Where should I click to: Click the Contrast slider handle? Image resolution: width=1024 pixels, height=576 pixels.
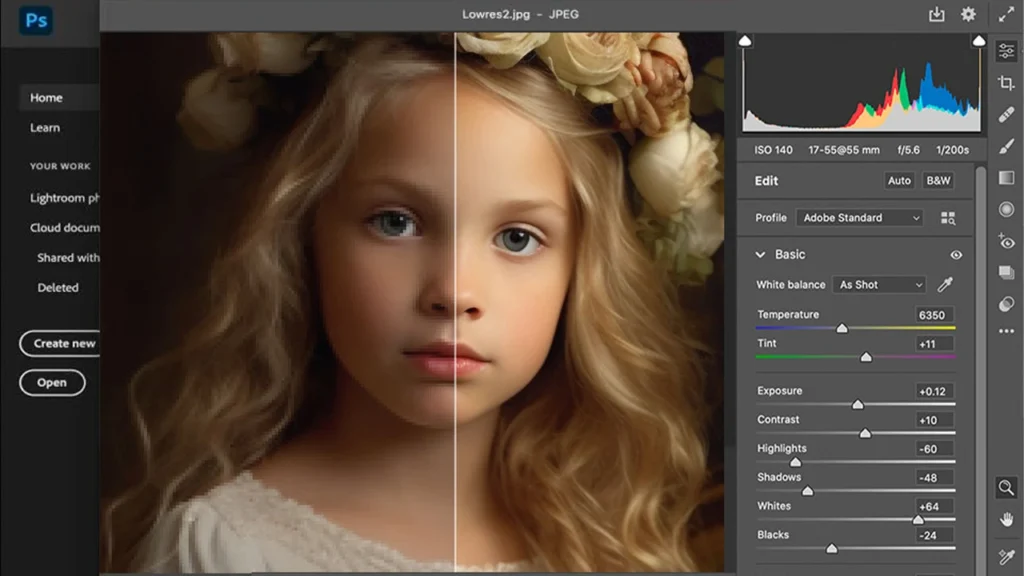(865, 433)
